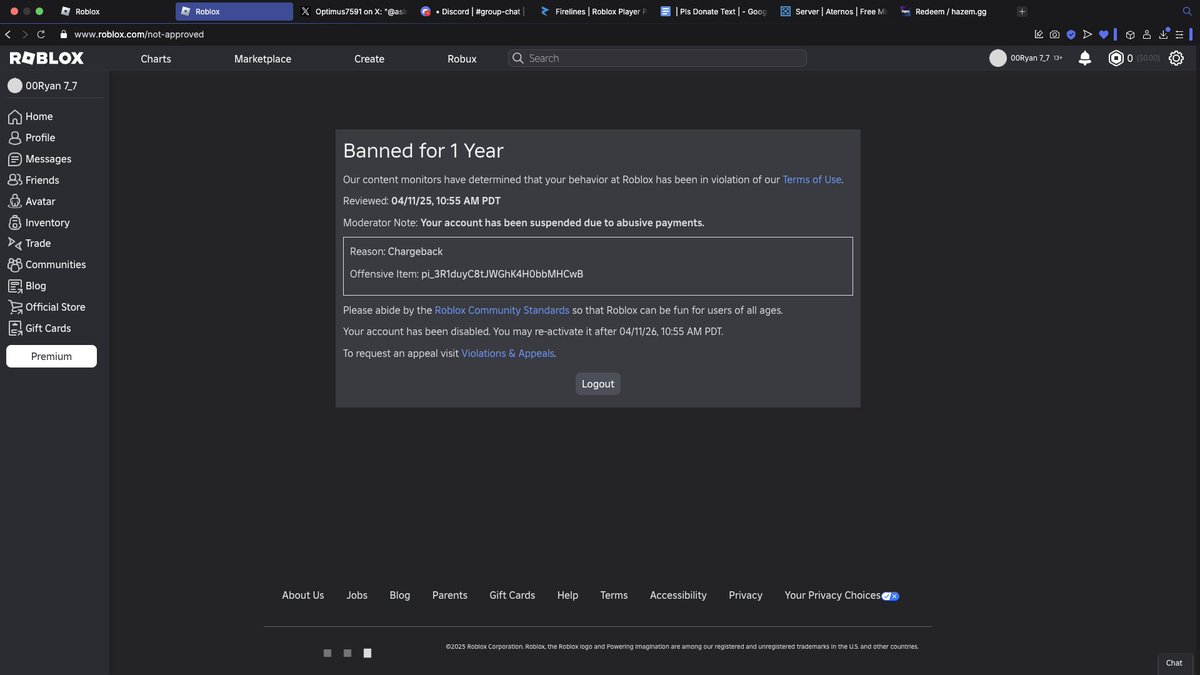The image size is (1200, 675).
Task: Open the Roblox settings gear
Action: tap(1176, 58)
